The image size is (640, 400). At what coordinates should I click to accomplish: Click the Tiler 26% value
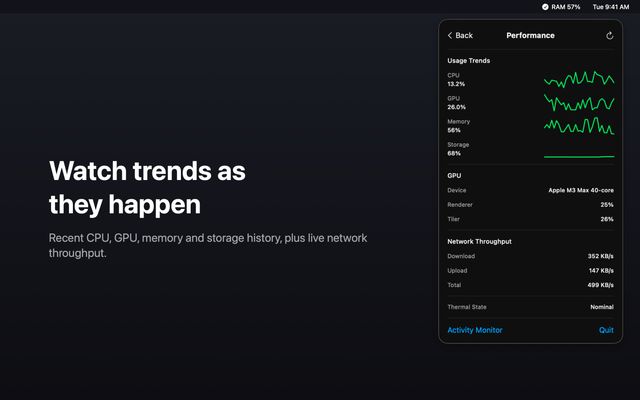click(x=607, y=219)
